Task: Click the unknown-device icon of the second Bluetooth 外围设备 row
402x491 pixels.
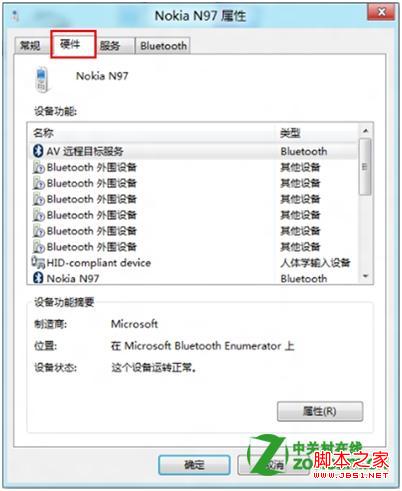Action: pos(39,183)
